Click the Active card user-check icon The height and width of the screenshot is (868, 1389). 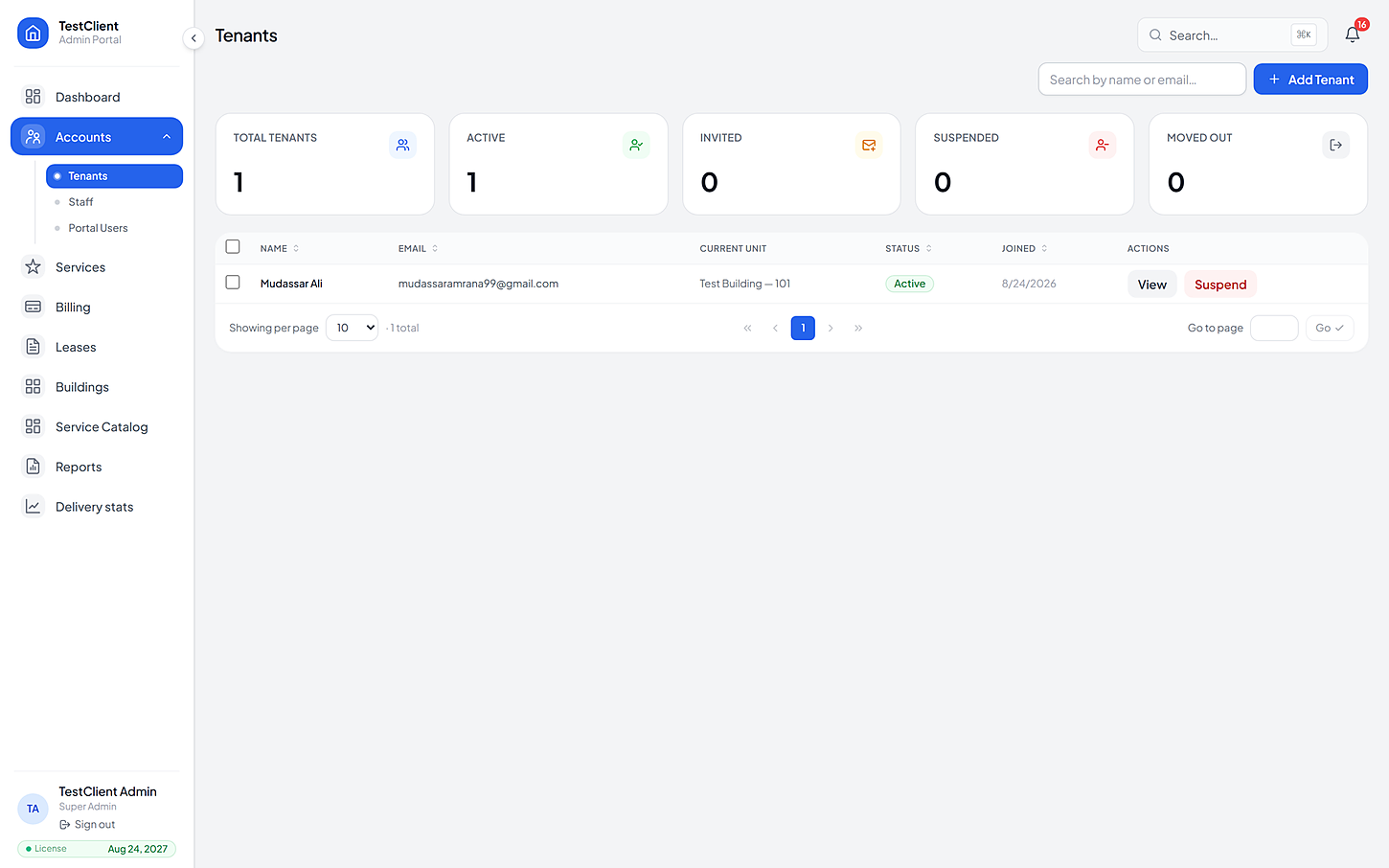pos(636,145)
